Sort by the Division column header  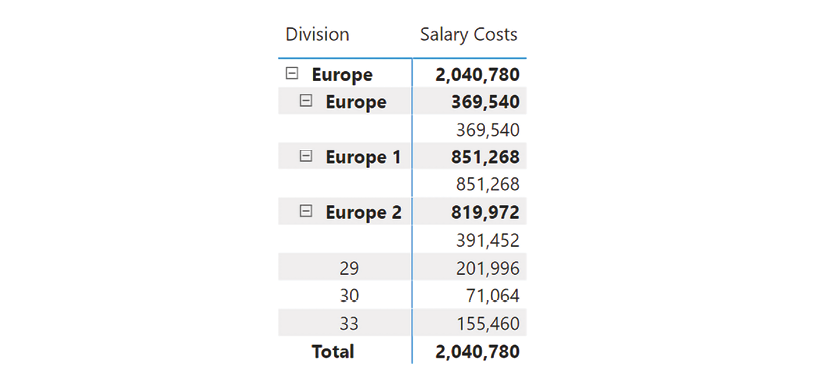click(317, 35)
